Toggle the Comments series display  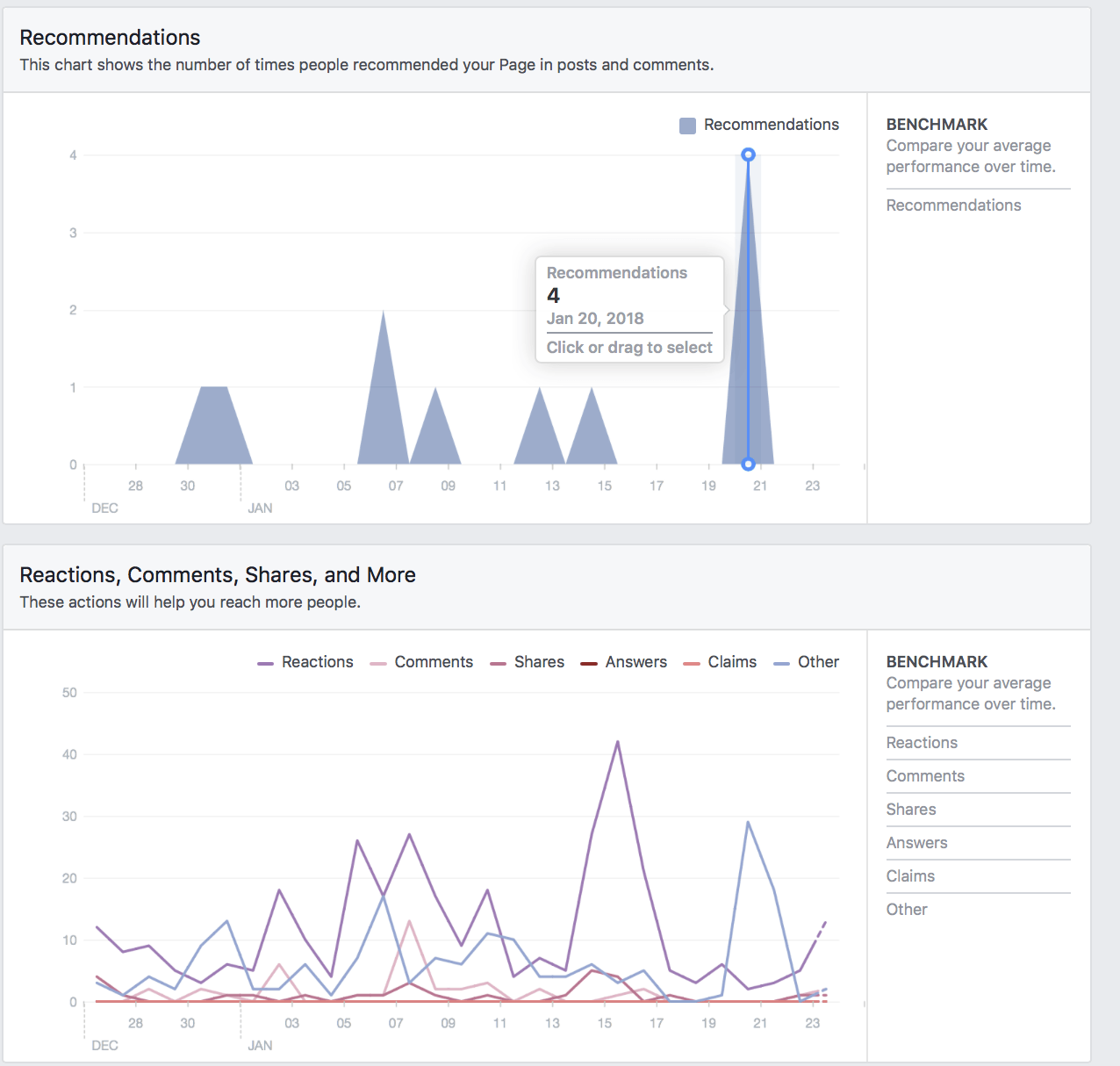pyautogui.click(x=377, y=662)
